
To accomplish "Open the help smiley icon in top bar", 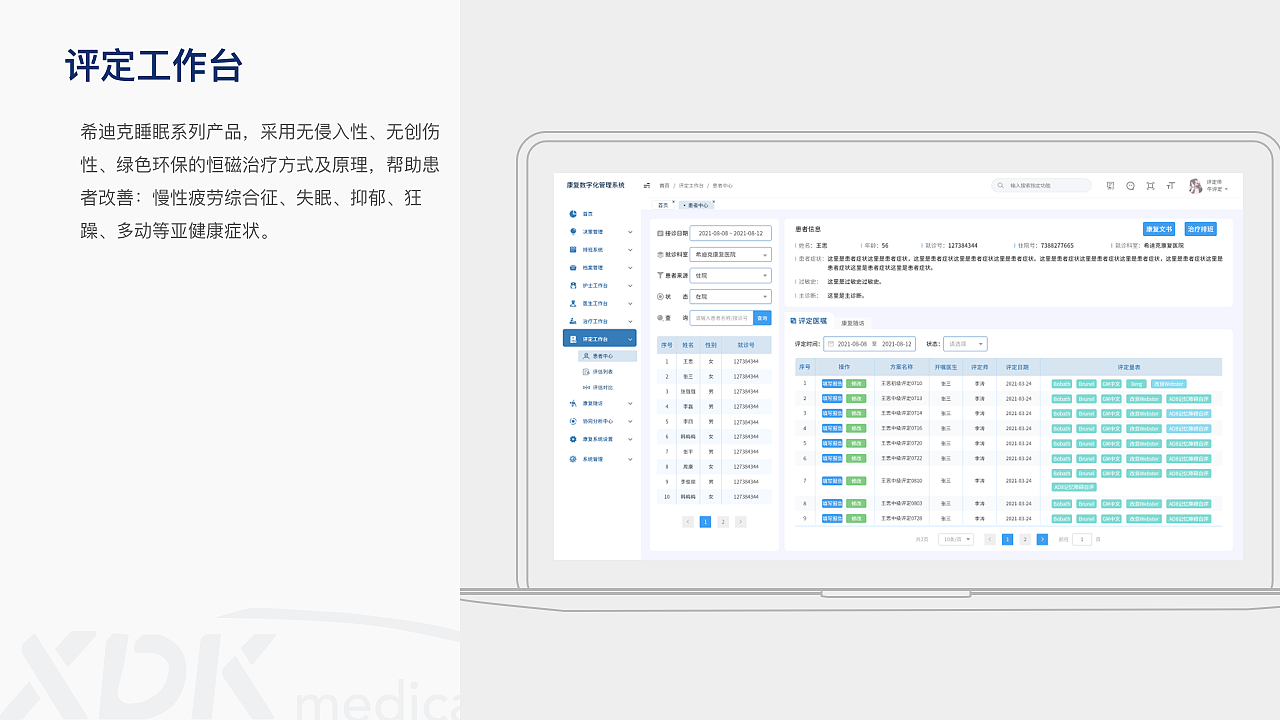I will [x=1130, y=186].
